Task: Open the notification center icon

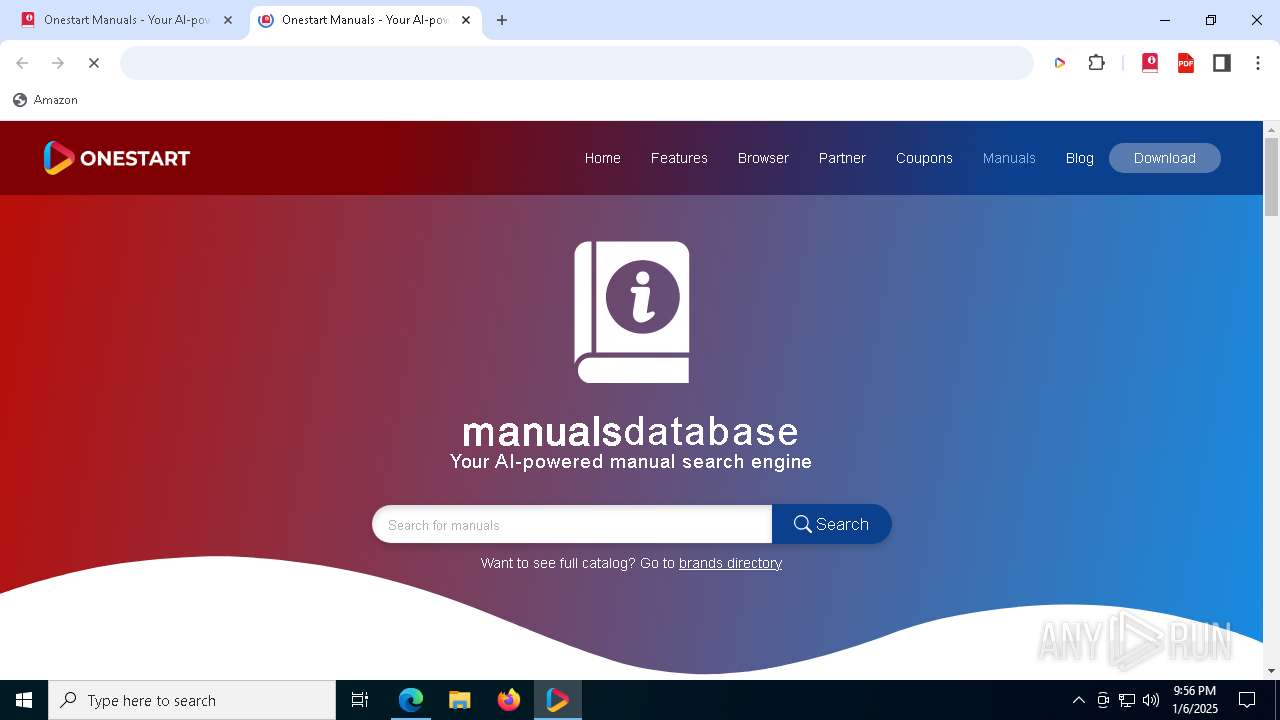Action: (1247, 700)
